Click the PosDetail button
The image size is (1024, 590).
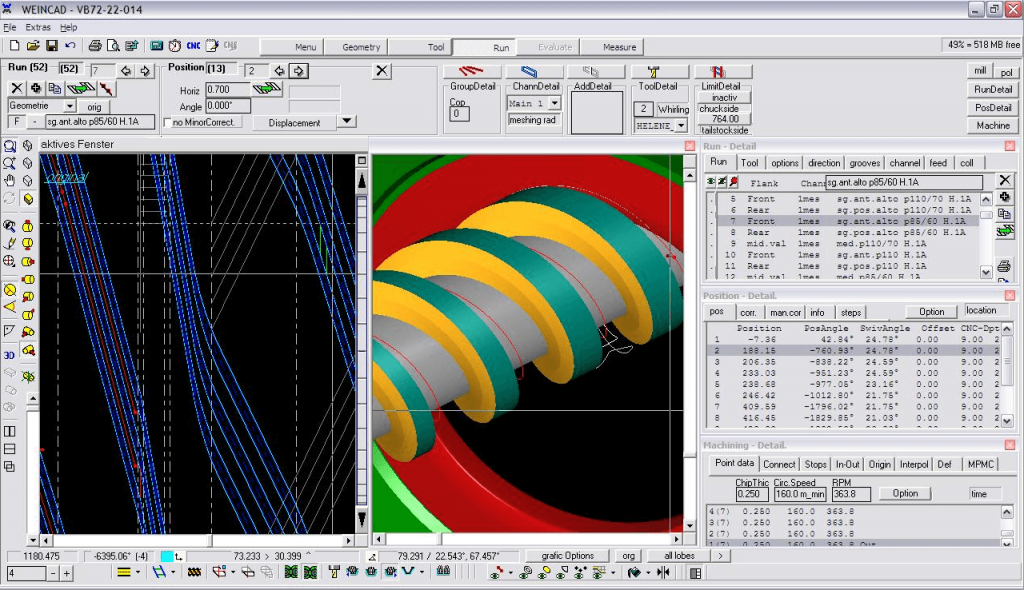click(993, 108)
